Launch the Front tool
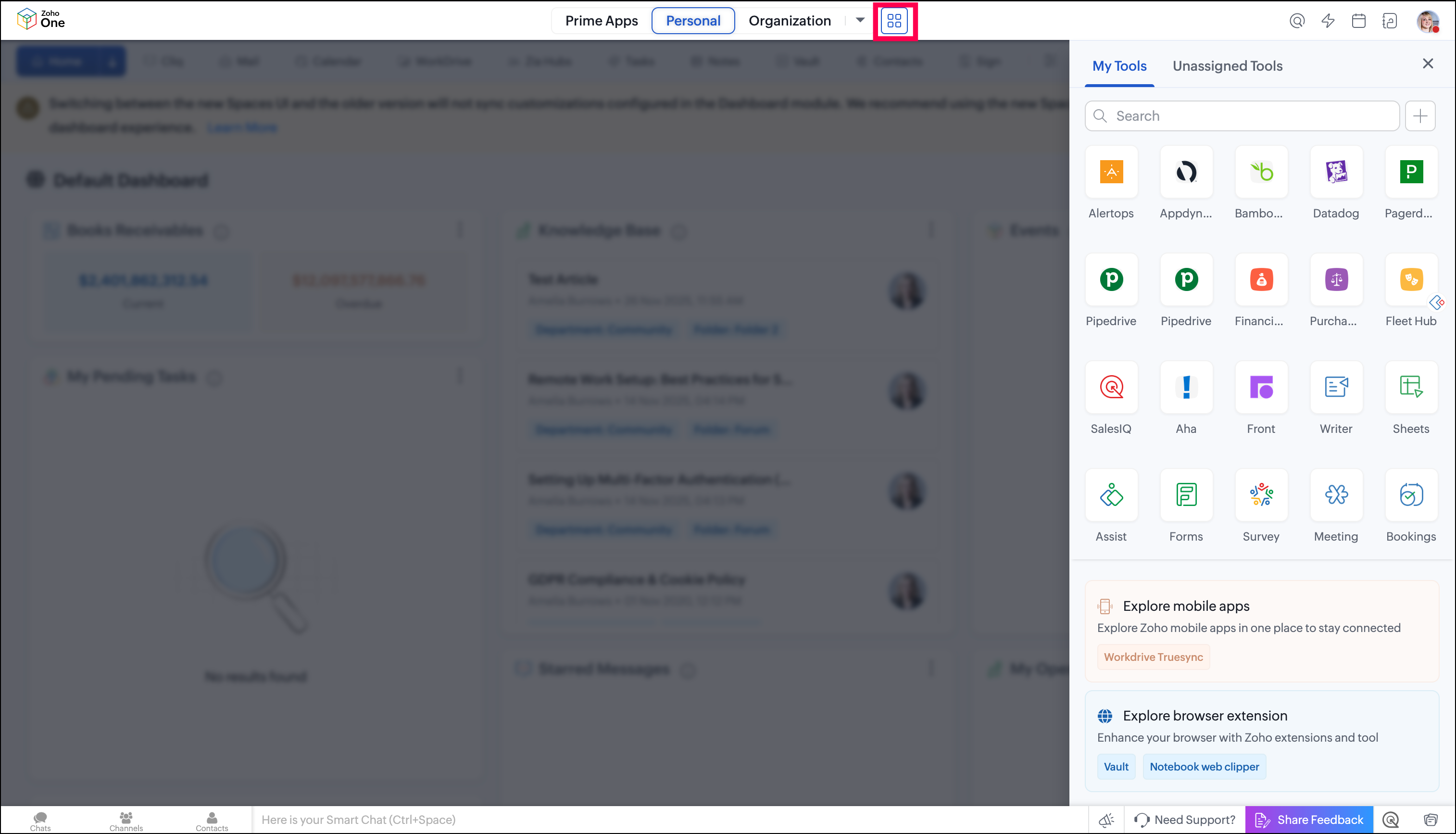 coord(1261,387)
